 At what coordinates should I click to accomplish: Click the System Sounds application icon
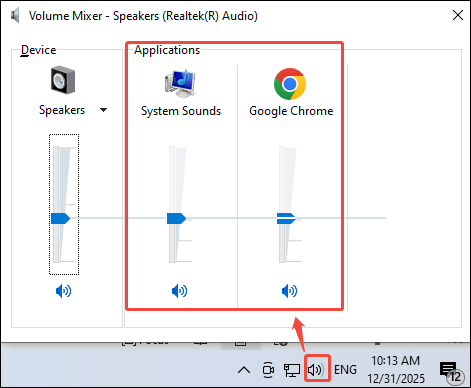[180, 83]
